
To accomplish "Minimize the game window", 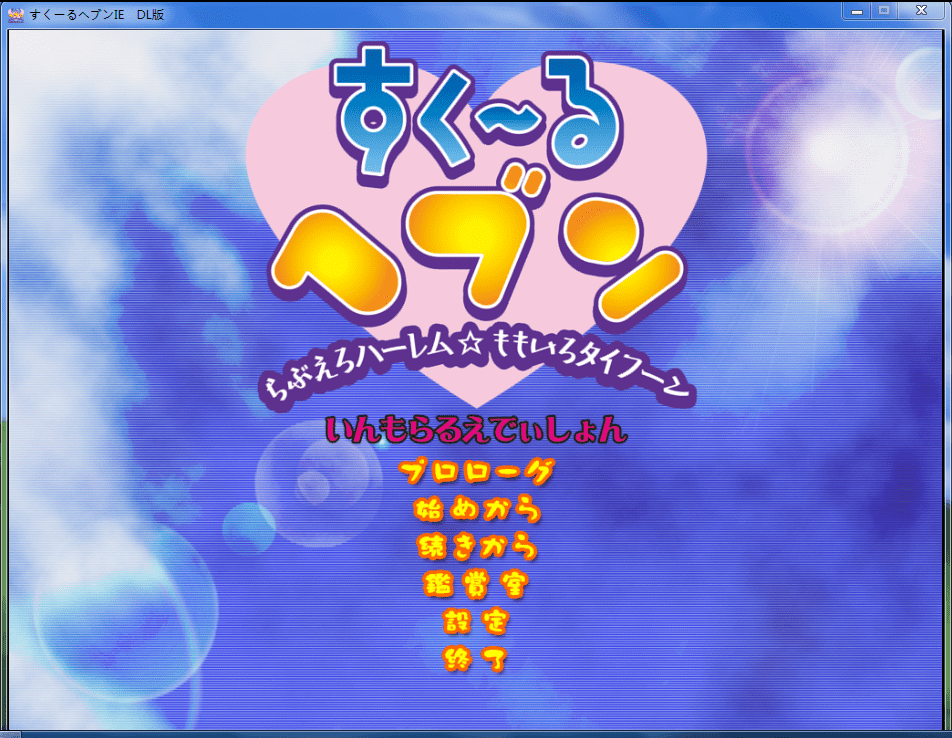I will 855,10.
